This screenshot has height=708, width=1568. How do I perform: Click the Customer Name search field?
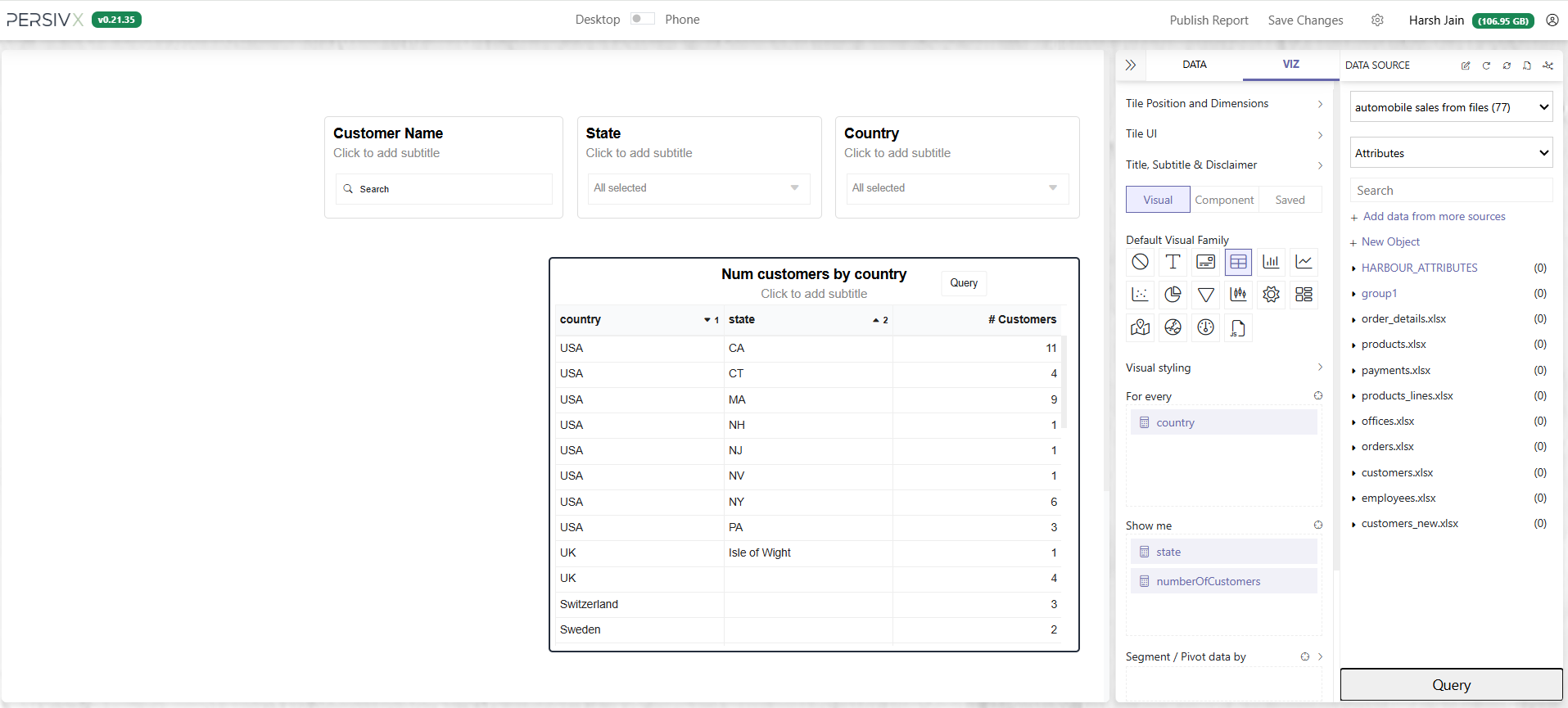[444, 189]
